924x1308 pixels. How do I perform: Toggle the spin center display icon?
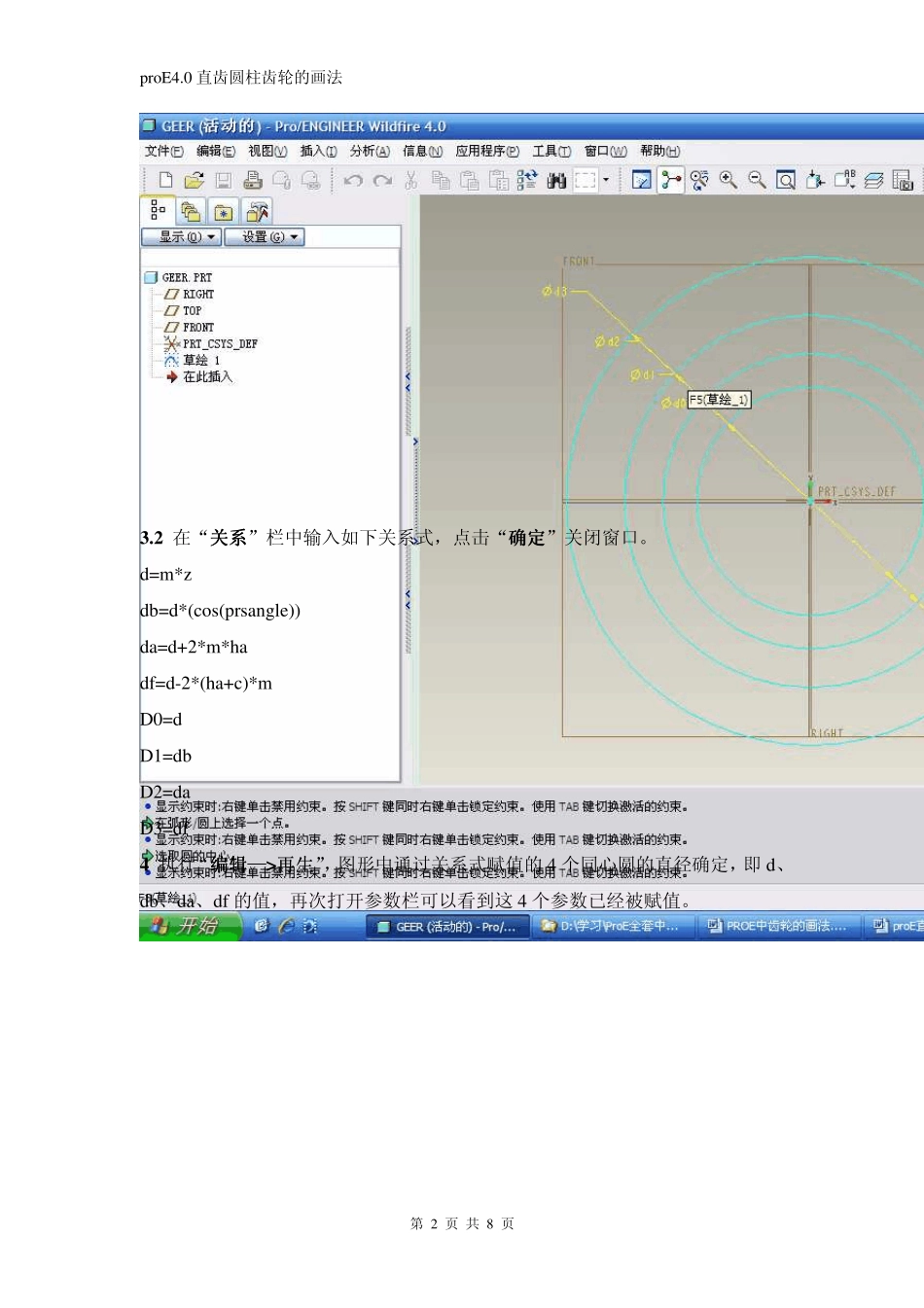(671, 180)
